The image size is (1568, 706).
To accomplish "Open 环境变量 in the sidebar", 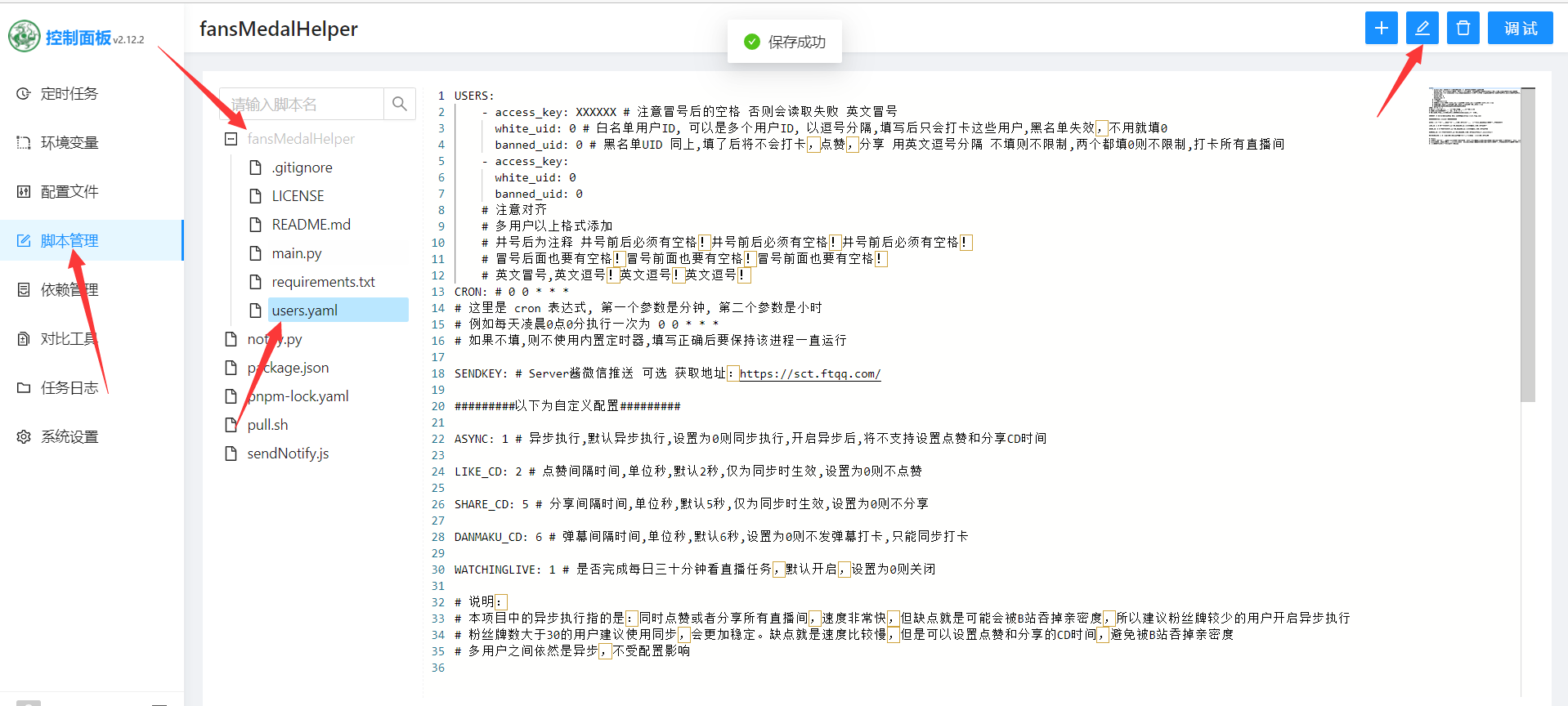I will pyautogui.click(x=69, y=143).
